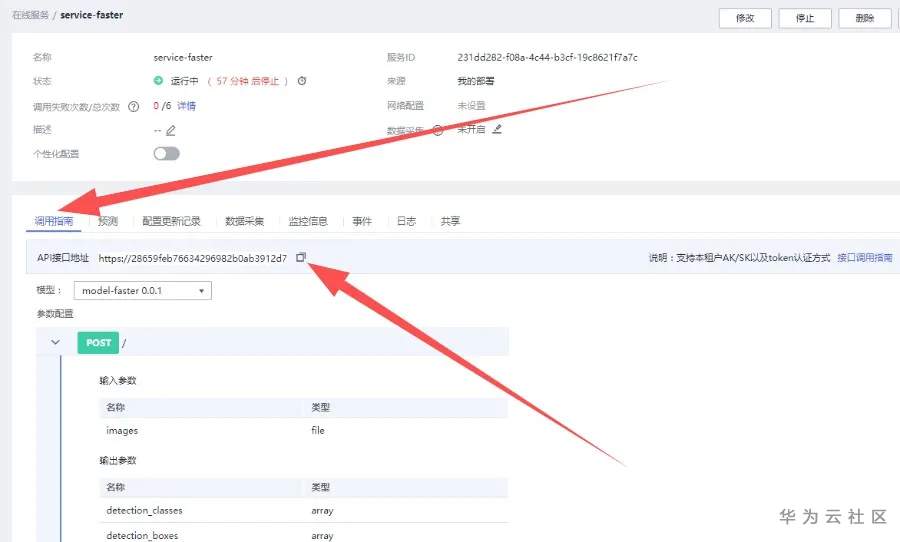Click the 停止 button
Image resolution: width=900 pixels, height=542 pixels.
pyautogui.click(x=805, y=18)
